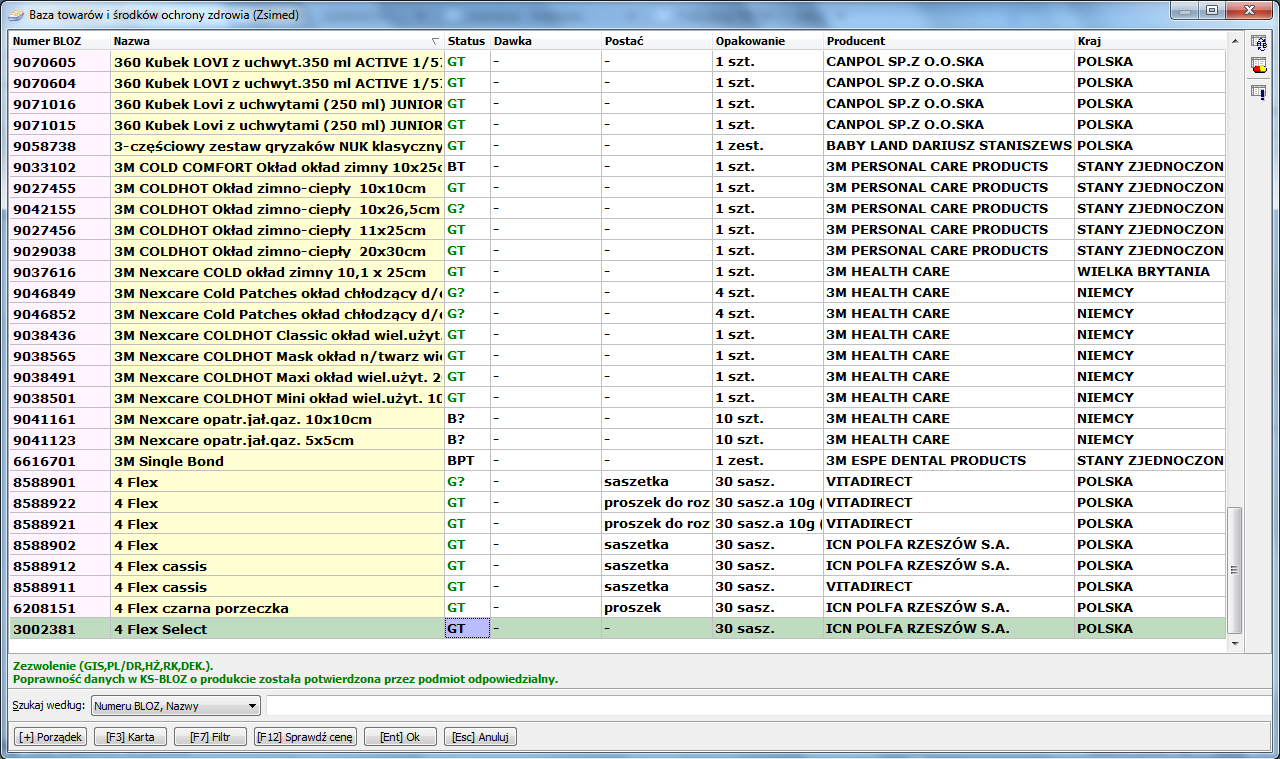Click the 10 szt. cell in row 9041161
The image size is (1280, 759).
point(768,419)
